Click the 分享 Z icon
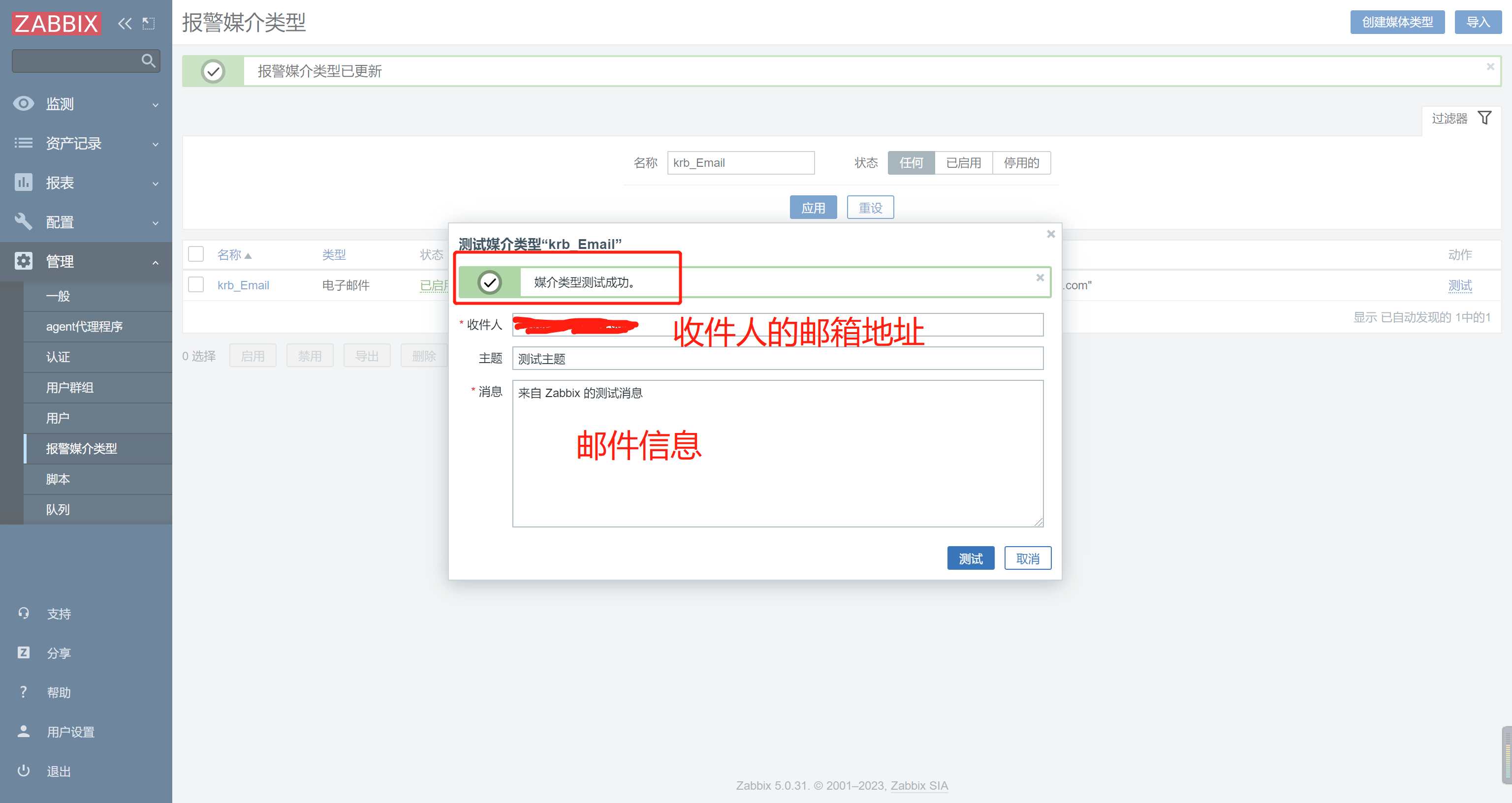1512x803 pixels. point(24,653)
